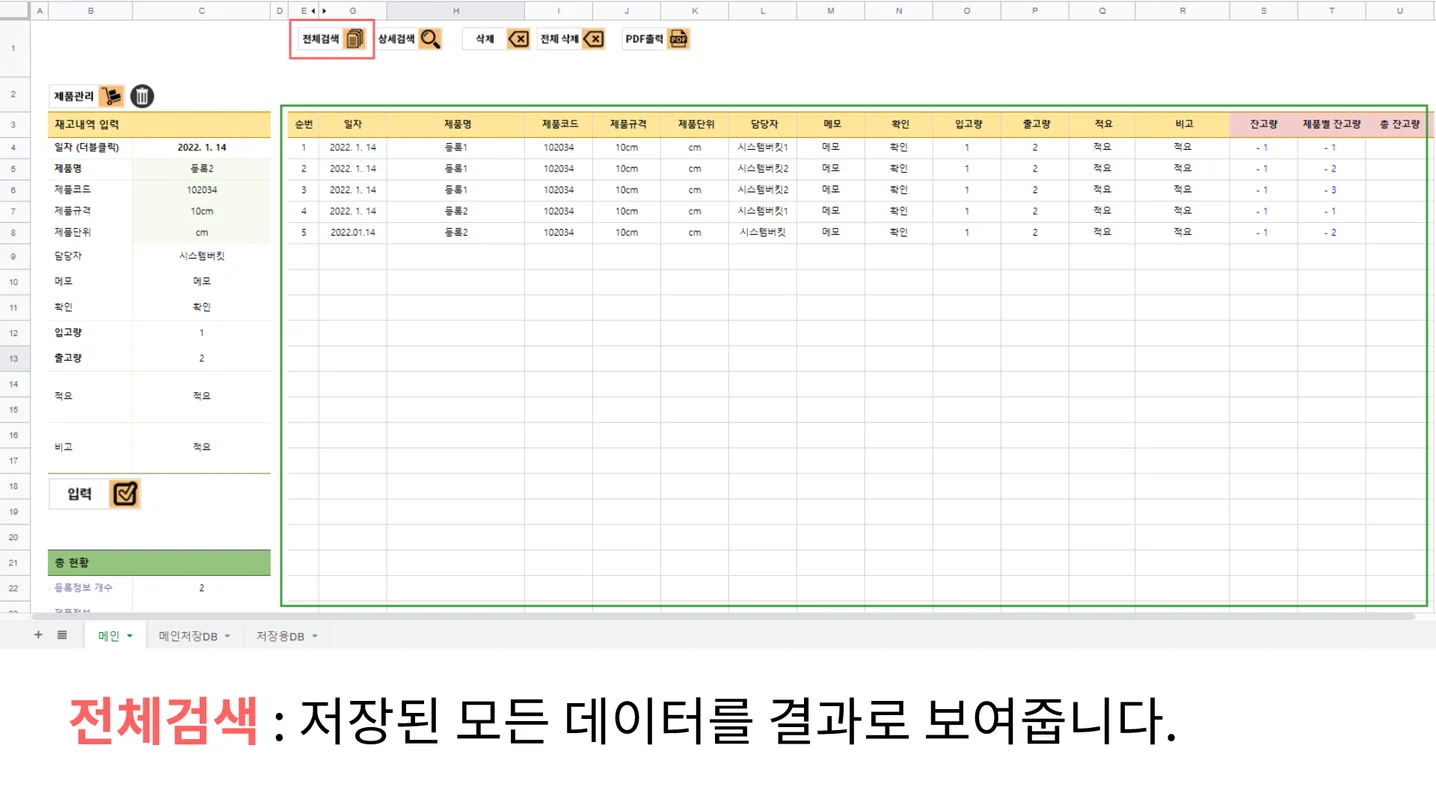Click the horizontal scrollbar below the sheet

coord(724,616)
